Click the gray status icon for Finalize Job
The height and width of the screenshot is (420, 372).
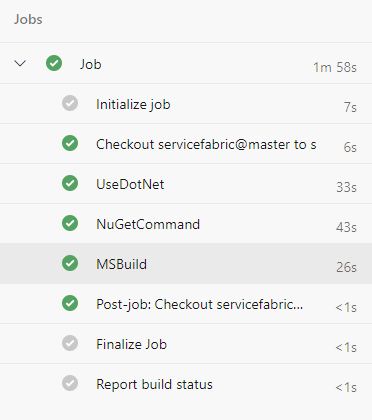[x=70, y=343]
